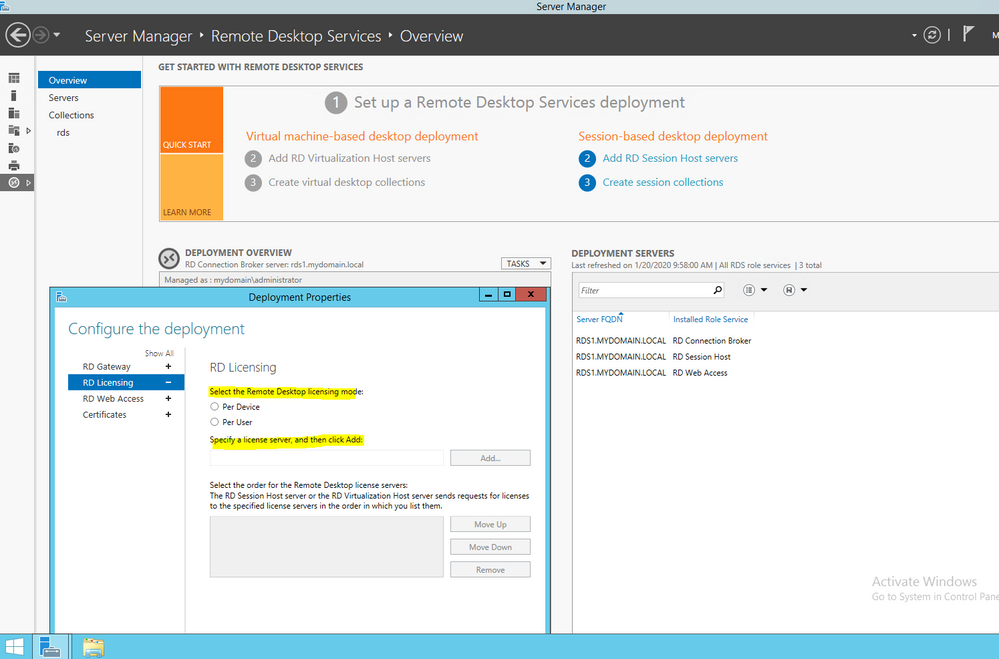Click the Move Up button
The height and width of the screenshot is (659, 999).
pyautogui.click(x=490, y=524)
